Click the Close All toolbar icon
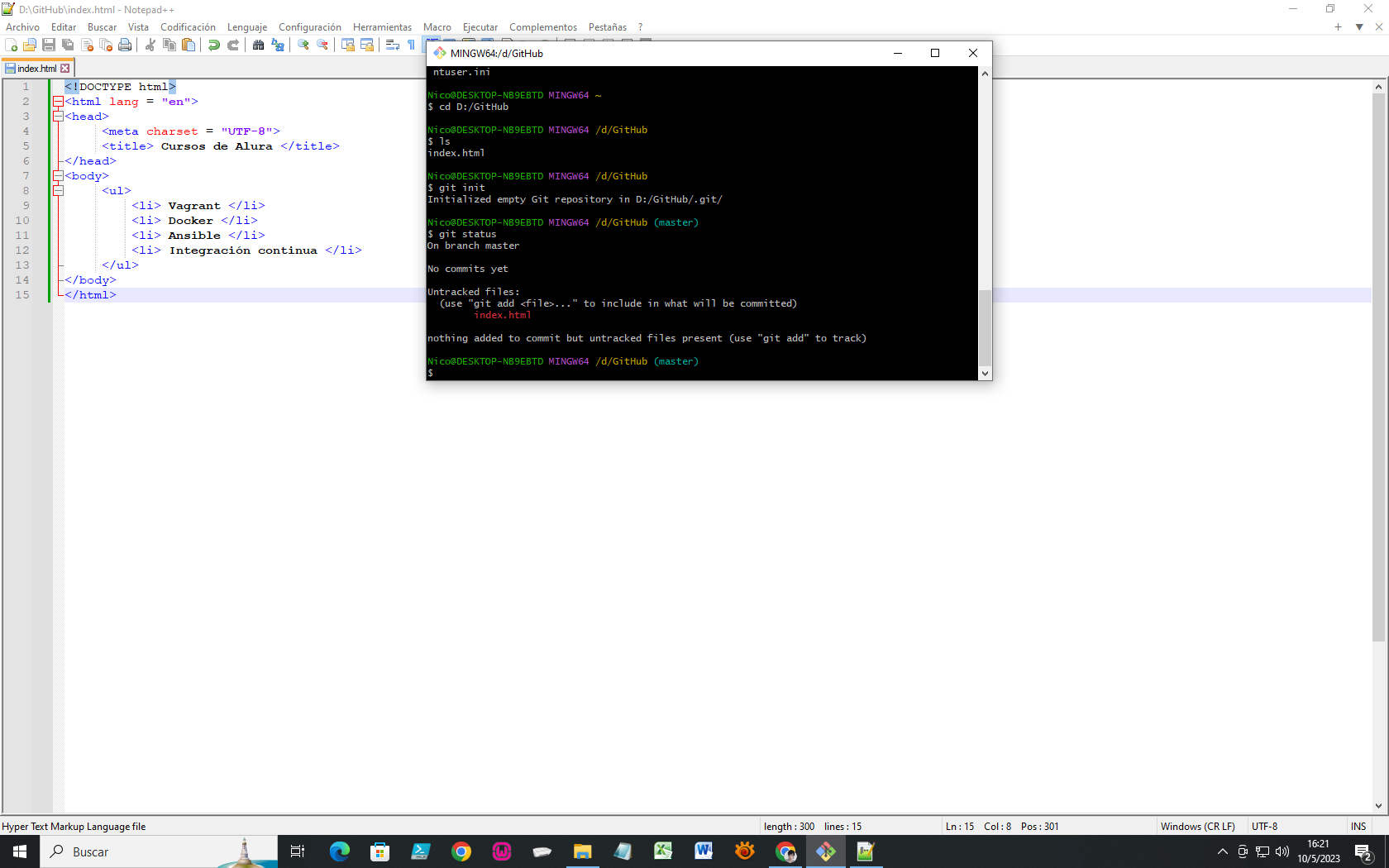 106,45
